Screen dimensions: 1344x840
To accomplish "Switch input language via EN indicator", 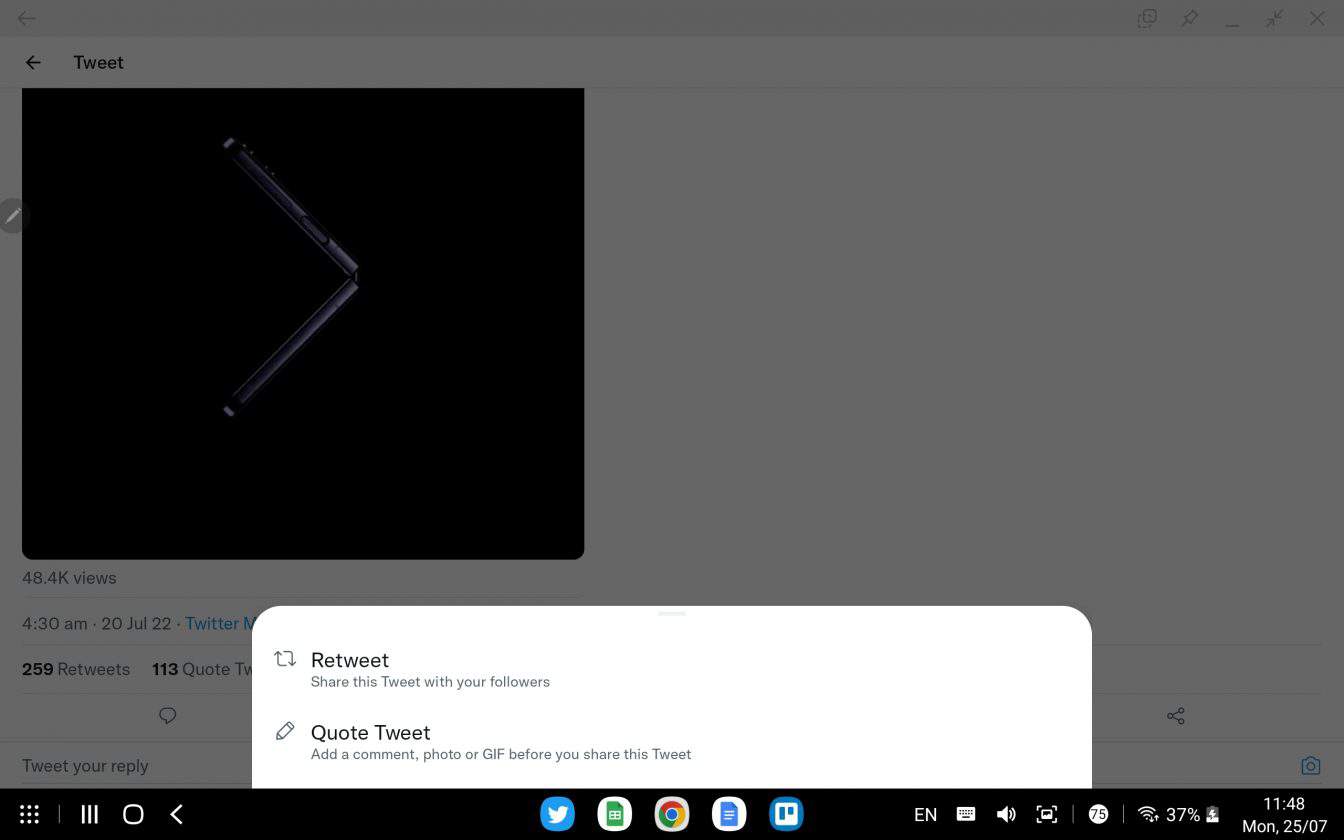I will tap(925, 814).
